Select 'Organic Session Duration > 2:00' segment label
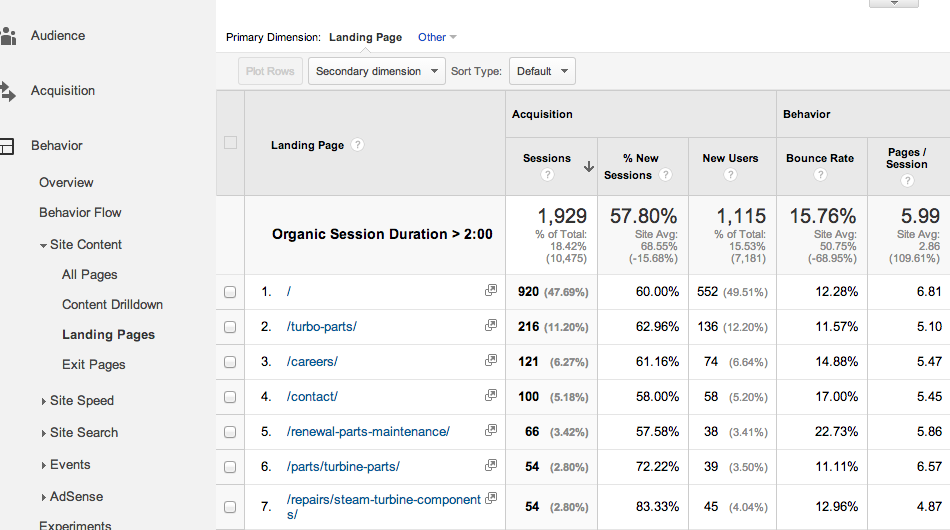Screen dimensions: 950x530 [x=382, y=234]
